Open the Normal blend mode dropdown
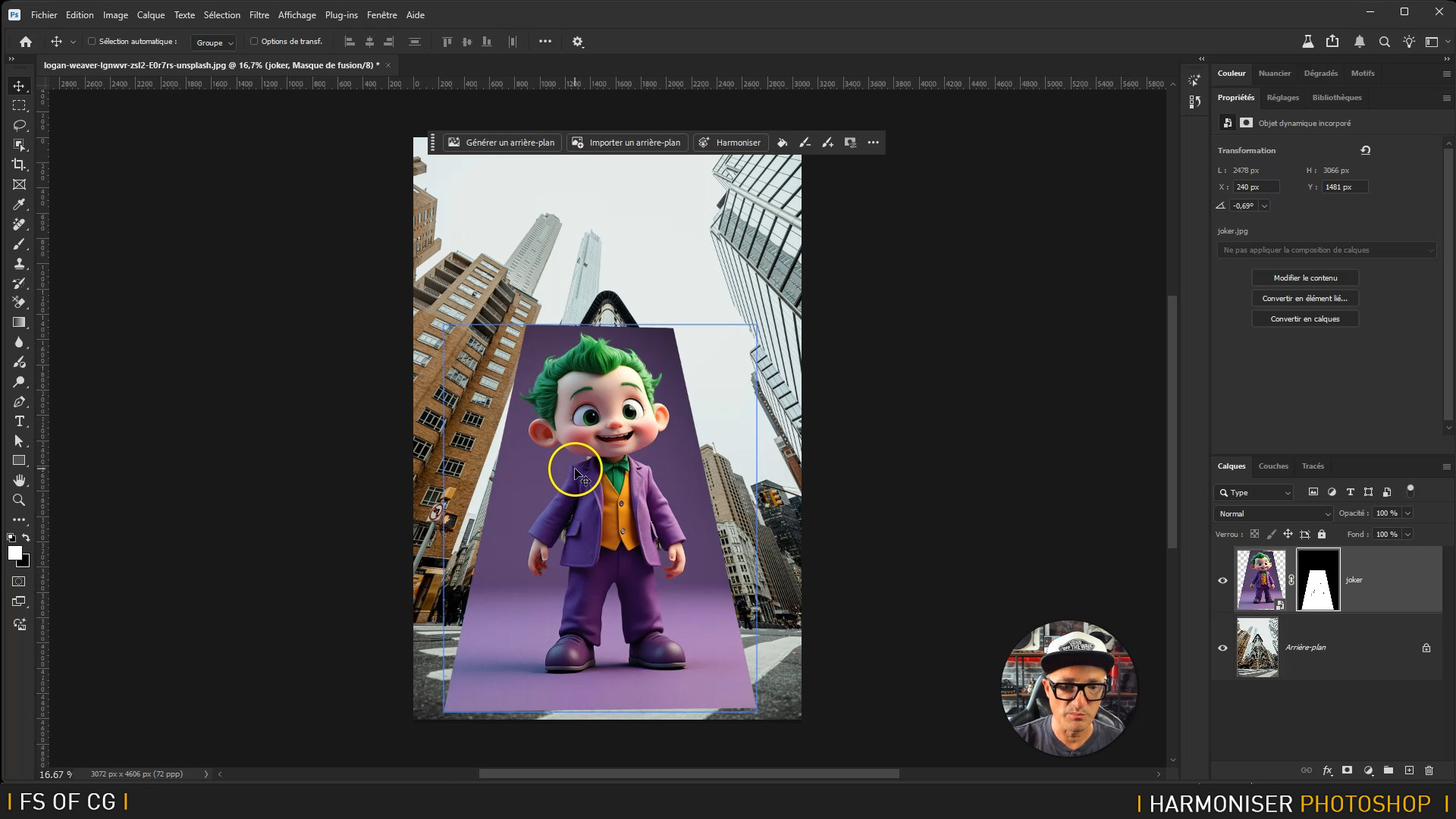The image size is (1456, 819). click(1274, 514)
